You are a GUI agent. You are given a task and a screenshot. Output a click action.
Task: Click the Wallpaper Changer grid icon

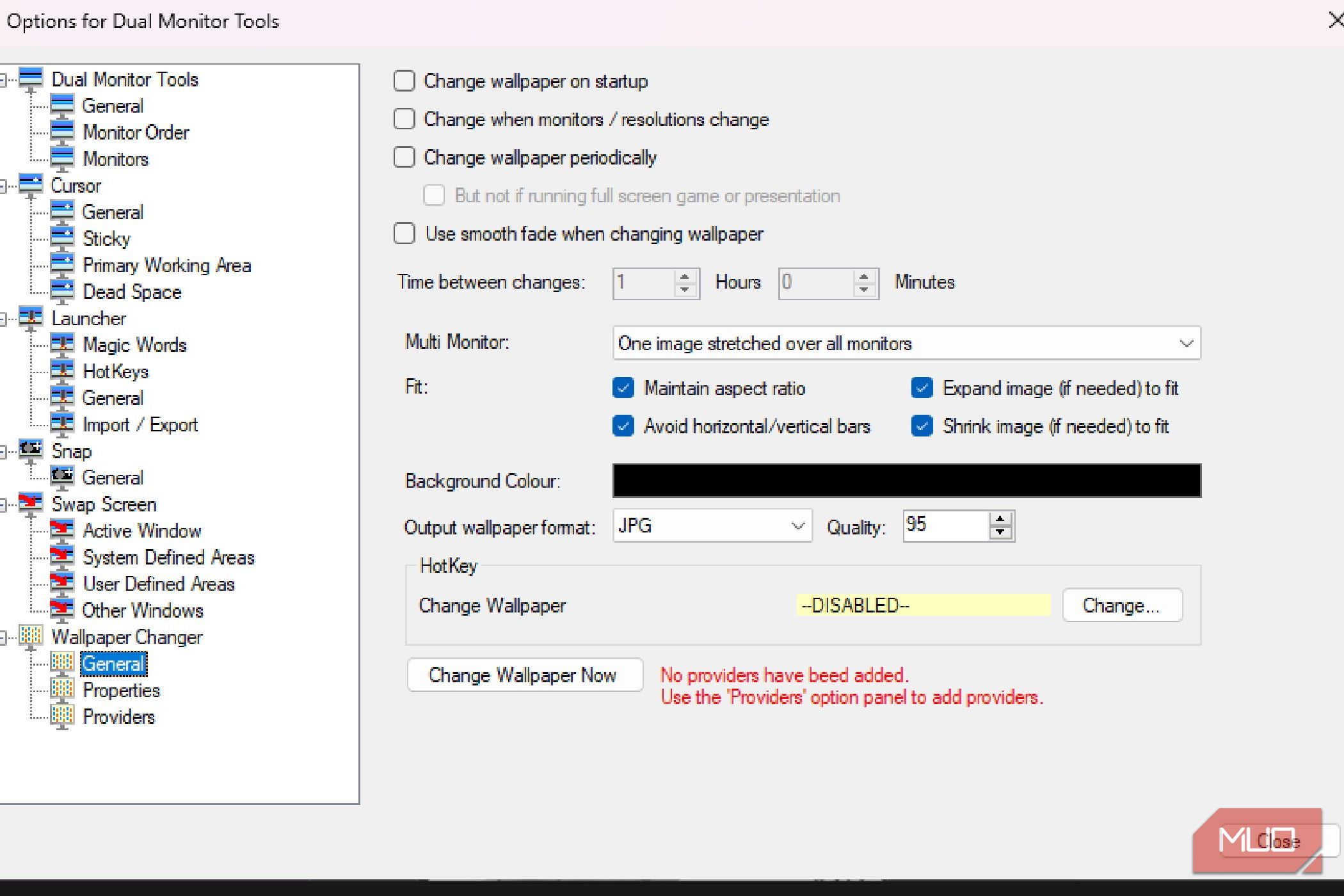pyautogui.click(x=31, y=636)
